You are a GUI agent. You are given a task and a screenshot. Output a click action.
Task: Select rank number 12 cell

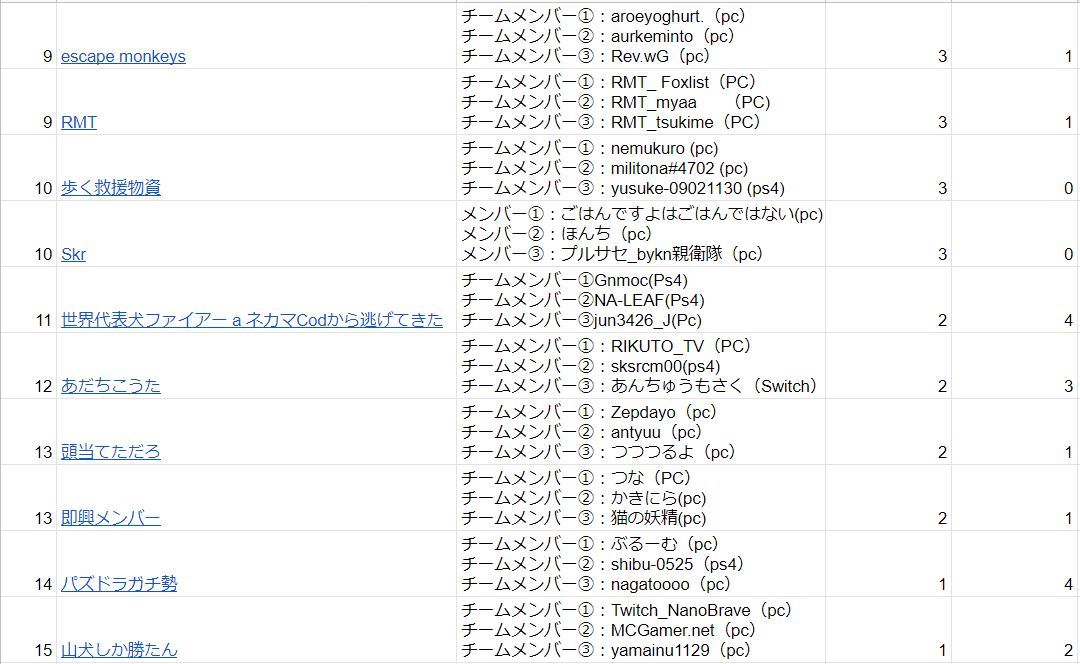coord(28,366)
